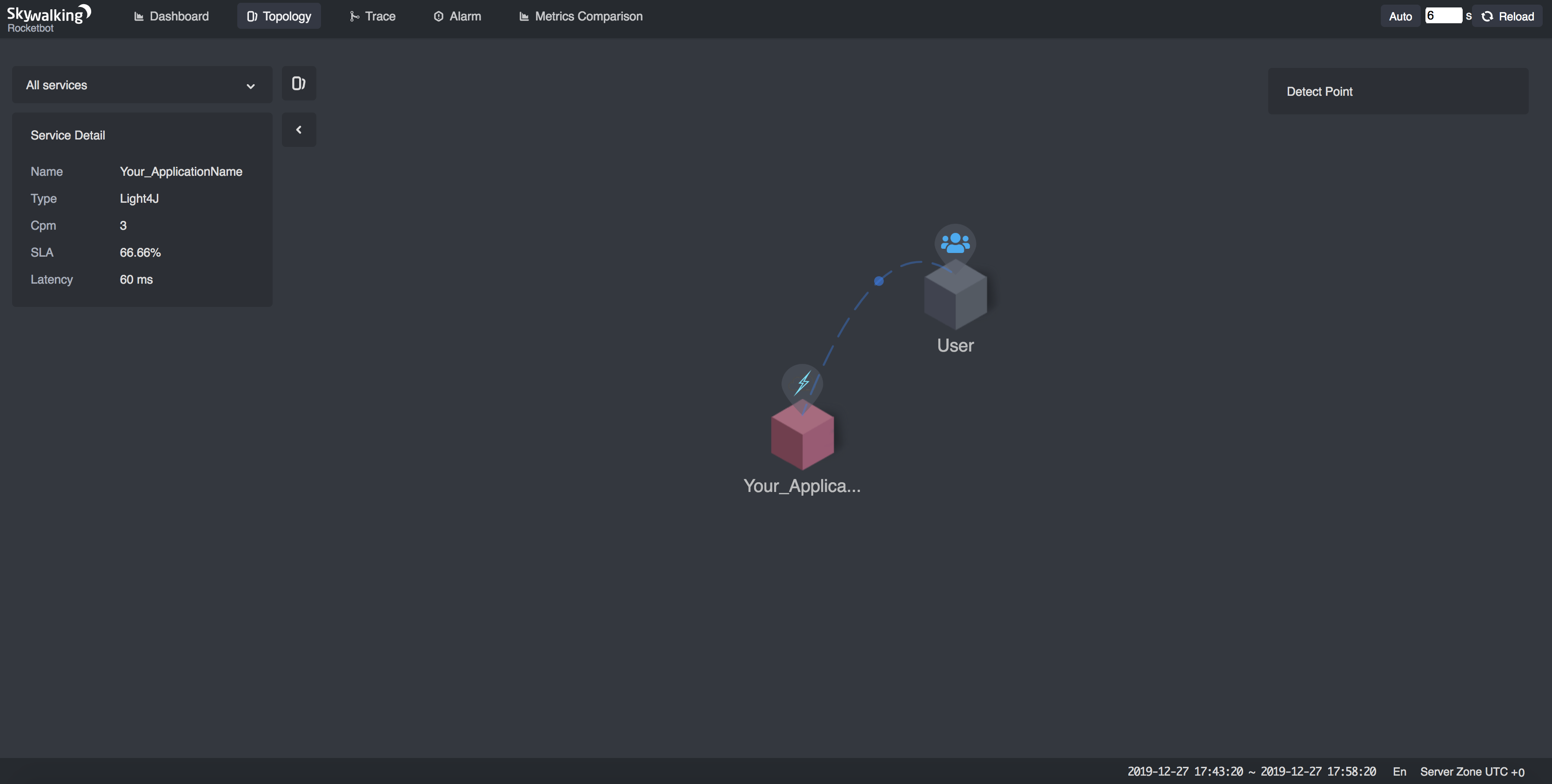Click the Dashboard navigation tab
1552x784 pixels.
171,16
